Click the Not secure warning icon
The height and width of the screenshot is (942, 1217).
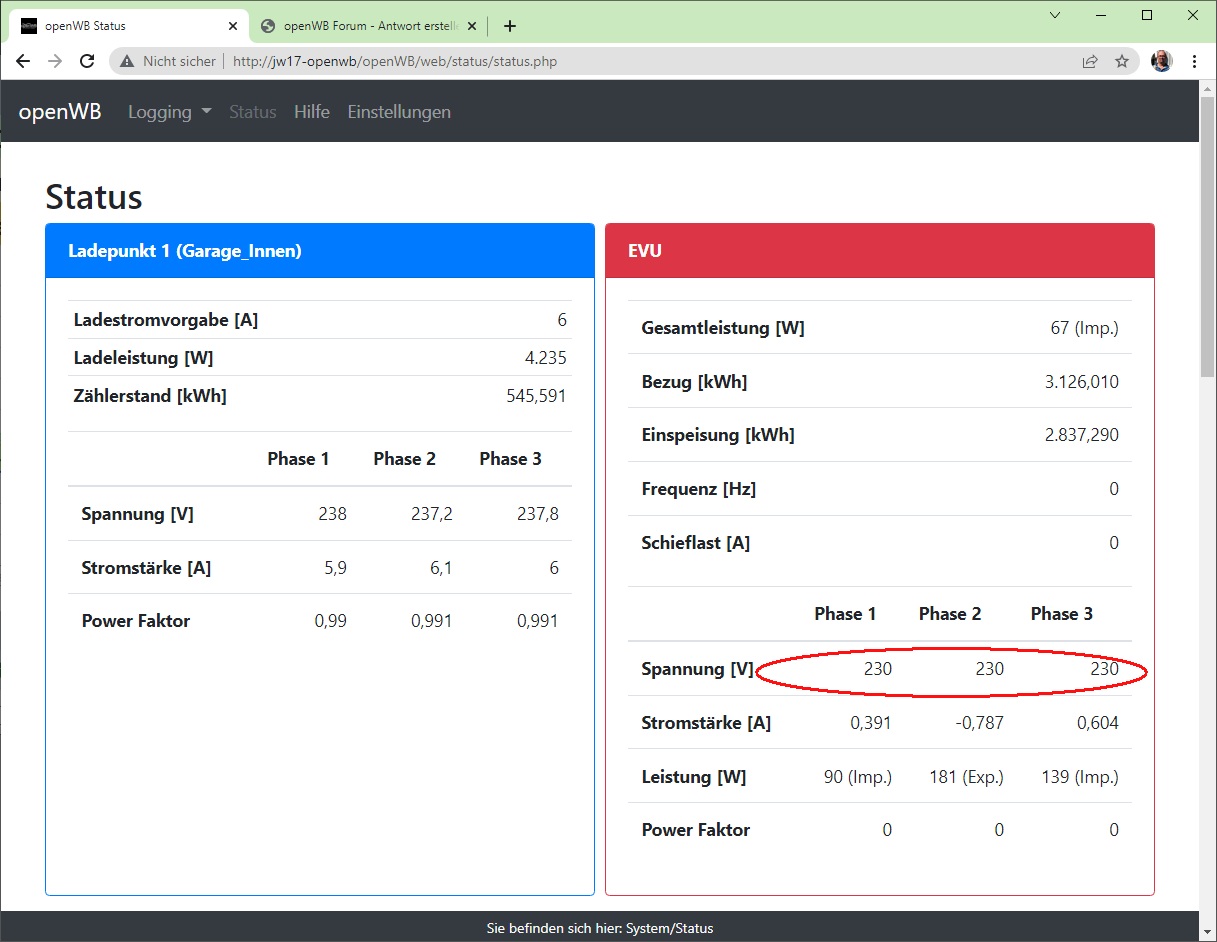(127, 61)
